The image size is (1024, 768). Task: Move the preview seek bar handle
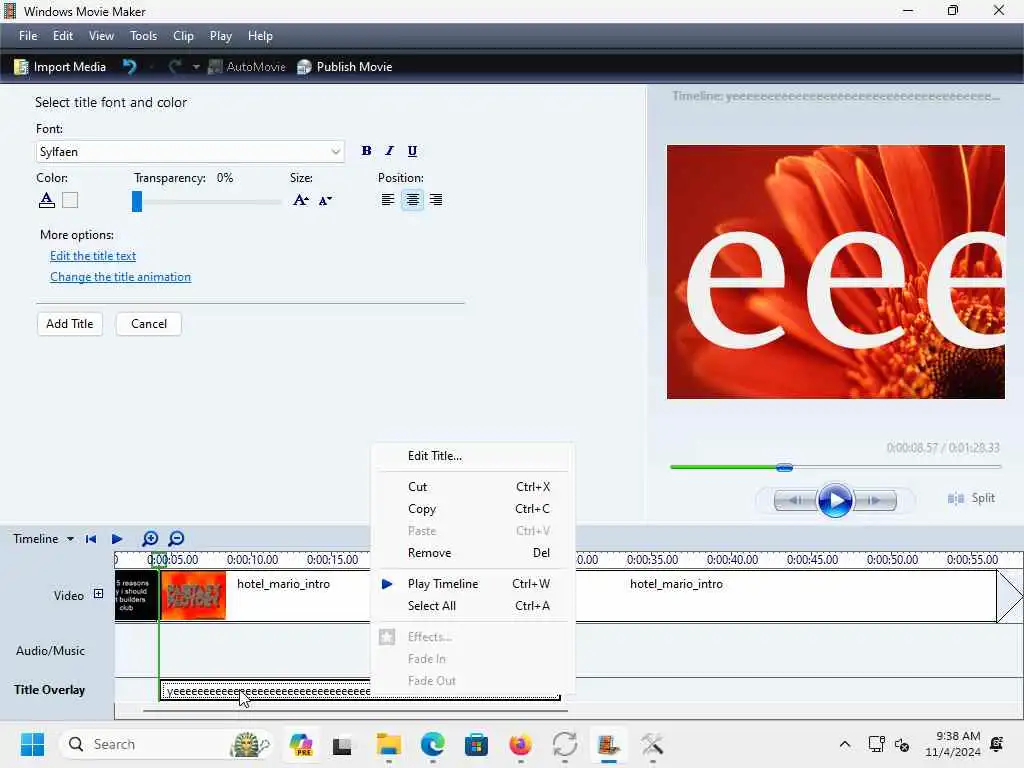(784, 468)
